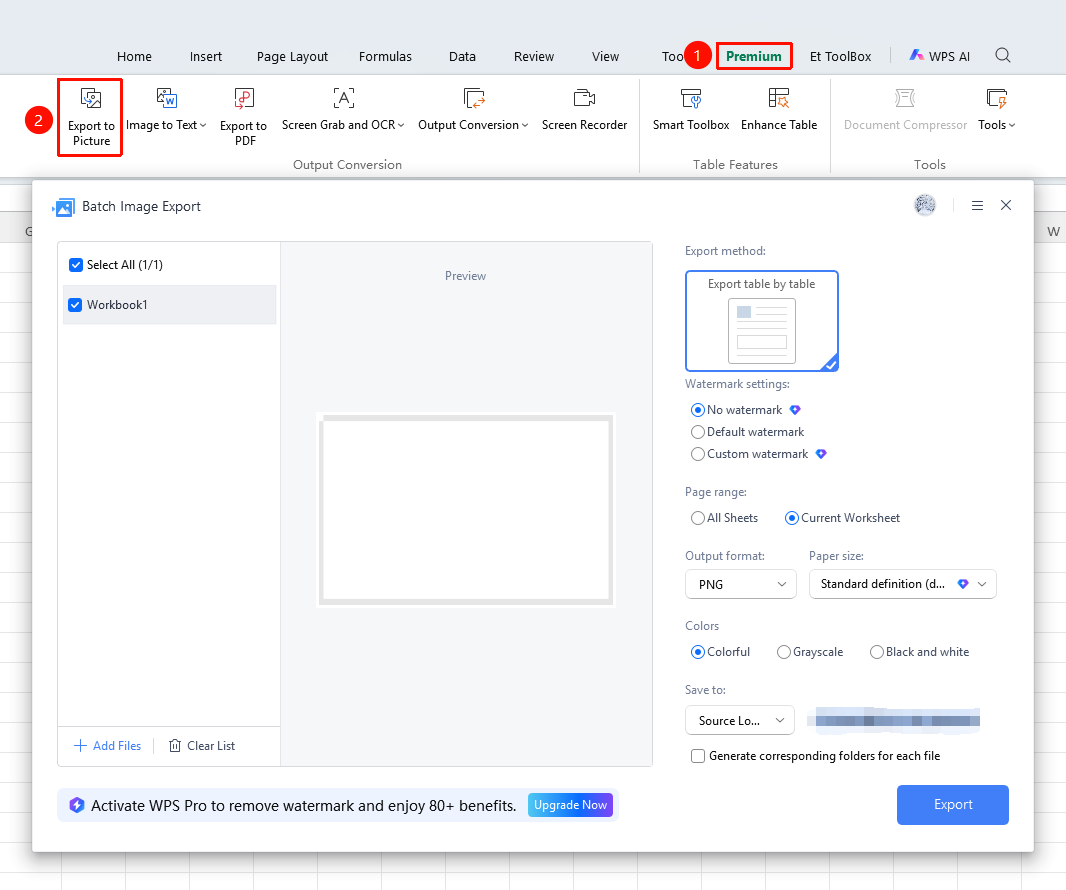Open the dialog hamburger menu icon
This screenshot has height=890, width=1066.
pos(977,205)
